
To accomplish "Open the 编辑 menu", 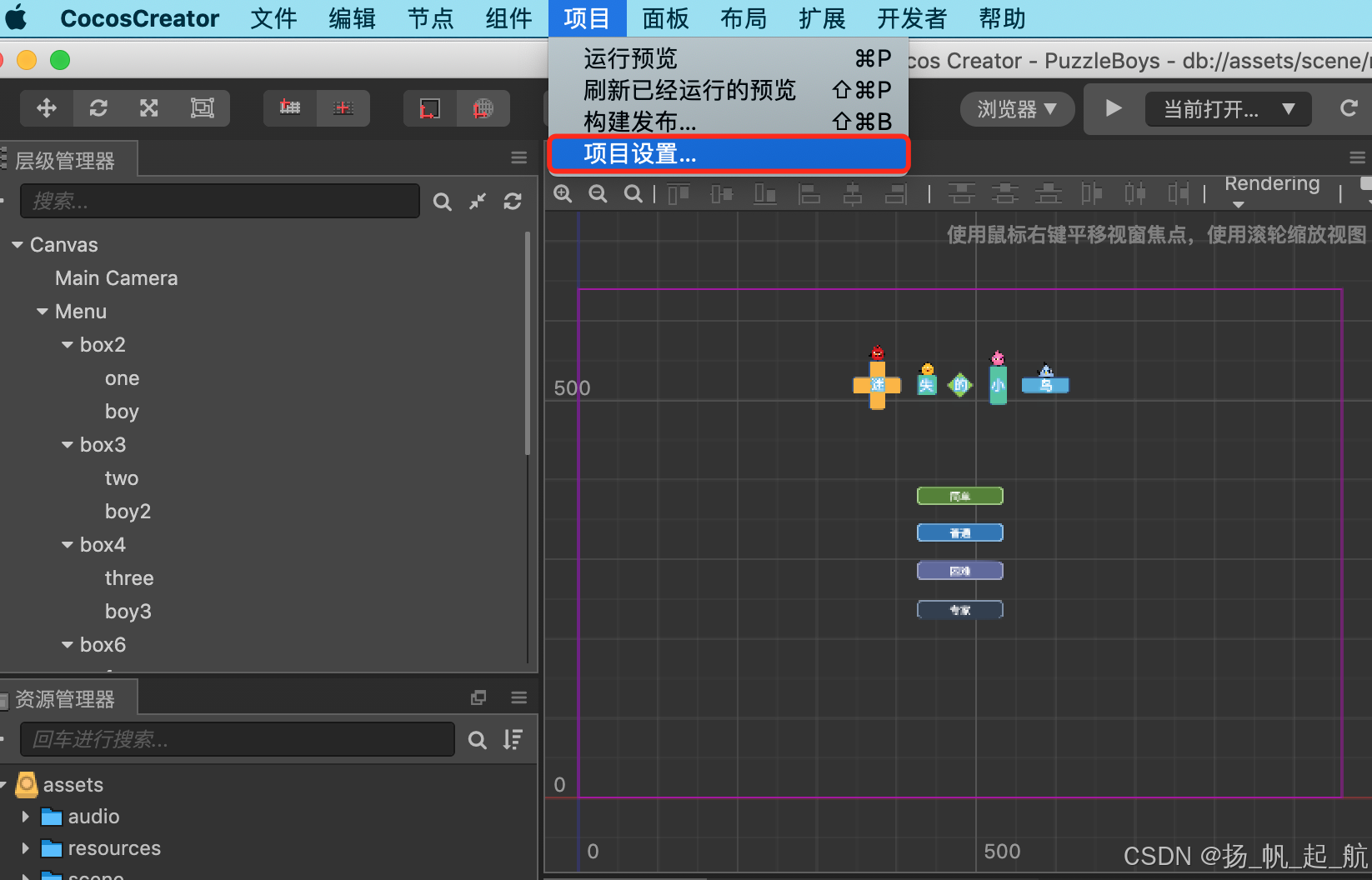I will click(x=352, y=18).
